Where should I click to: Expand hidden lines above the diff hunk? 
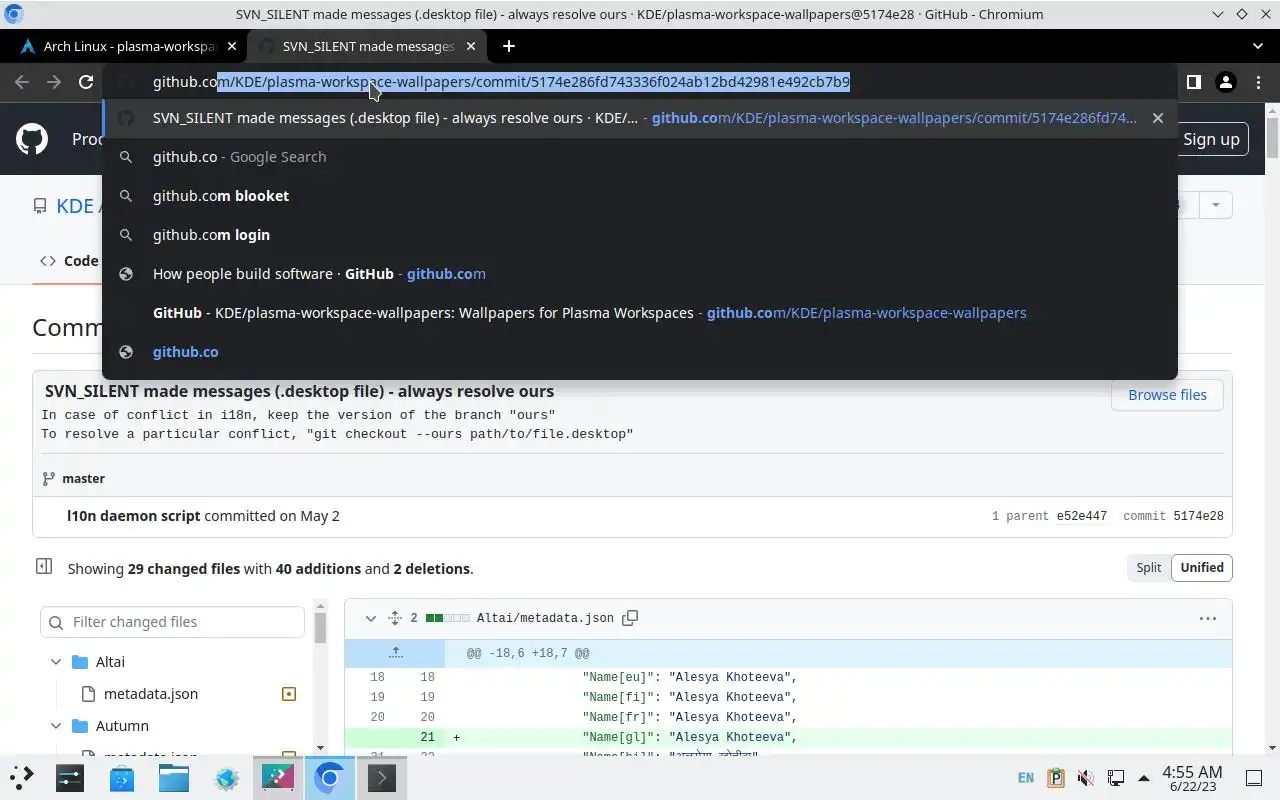pos(395,653)
